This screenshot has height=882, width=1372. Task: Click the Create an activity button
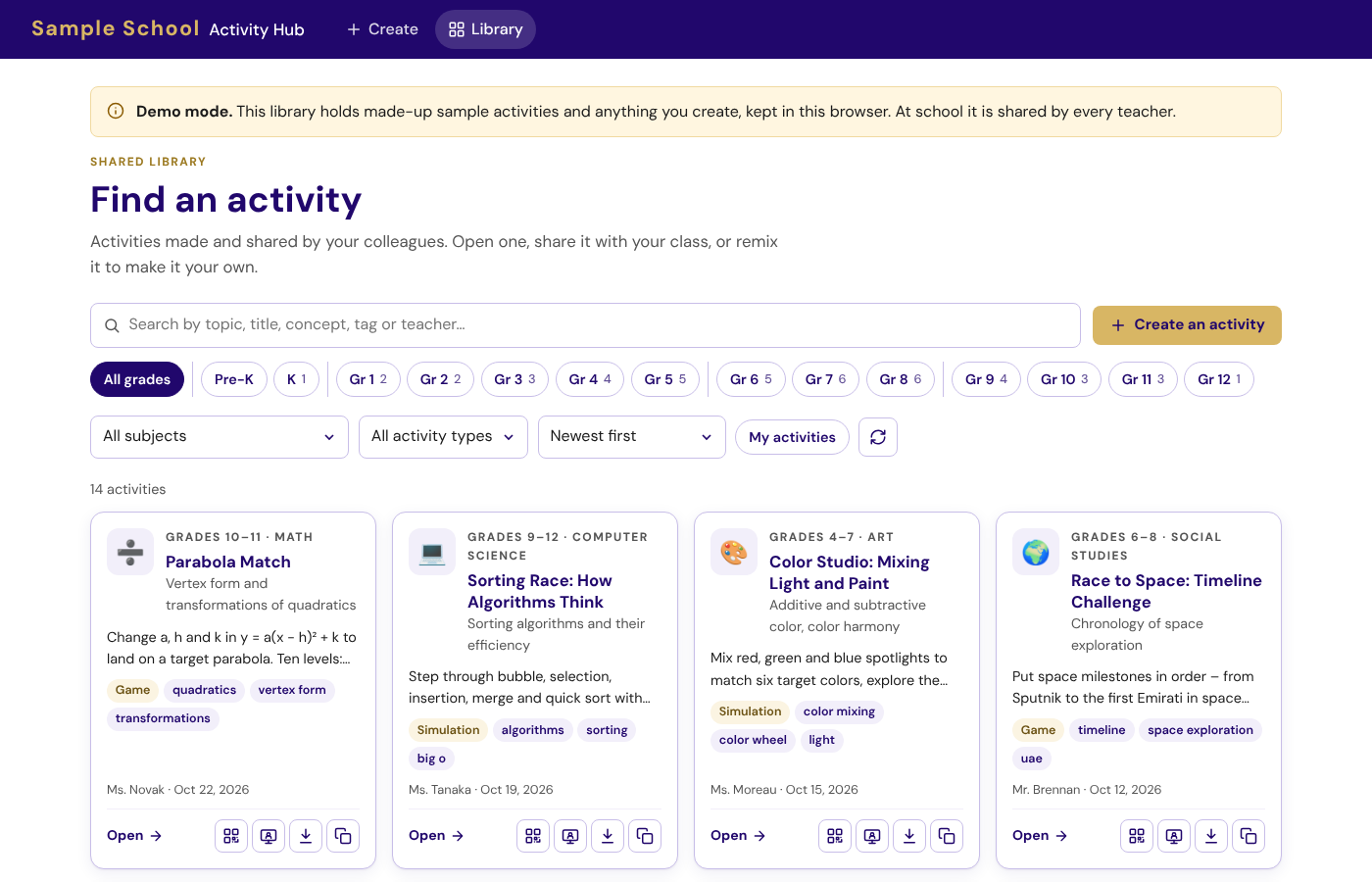1187,325
